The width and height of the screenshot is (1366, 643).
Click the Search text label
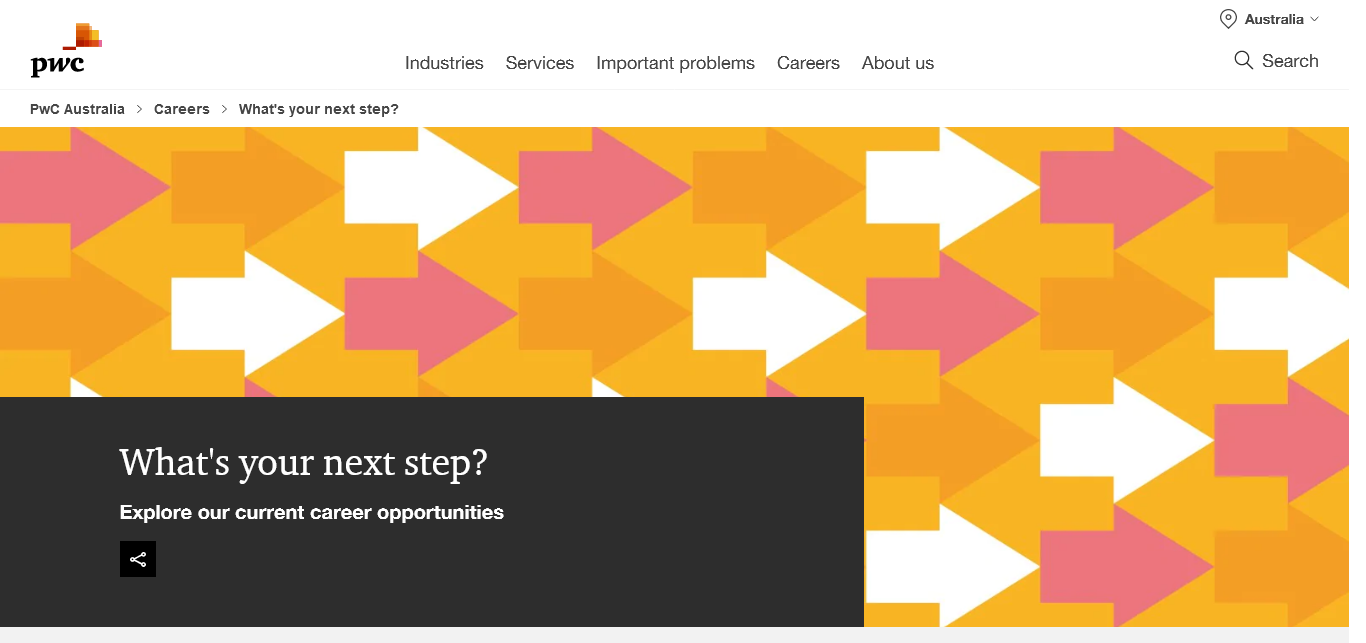[1290, 61]
